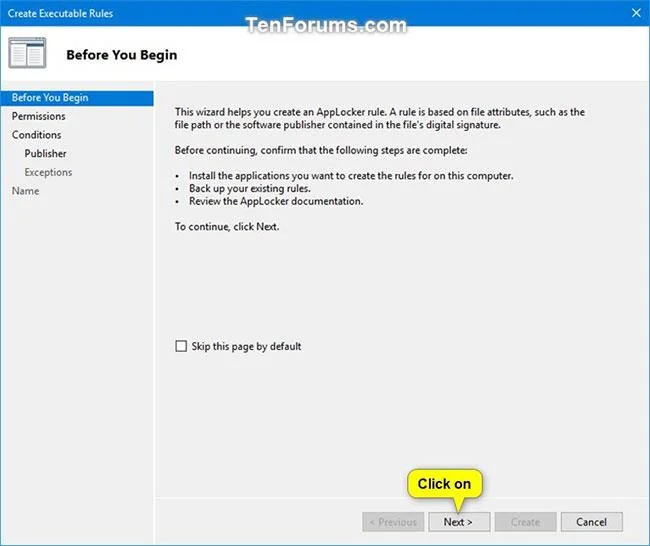
Task: Close the Create Executable Rules dialog
Action: pyautogui.click(x=636, y=13)
